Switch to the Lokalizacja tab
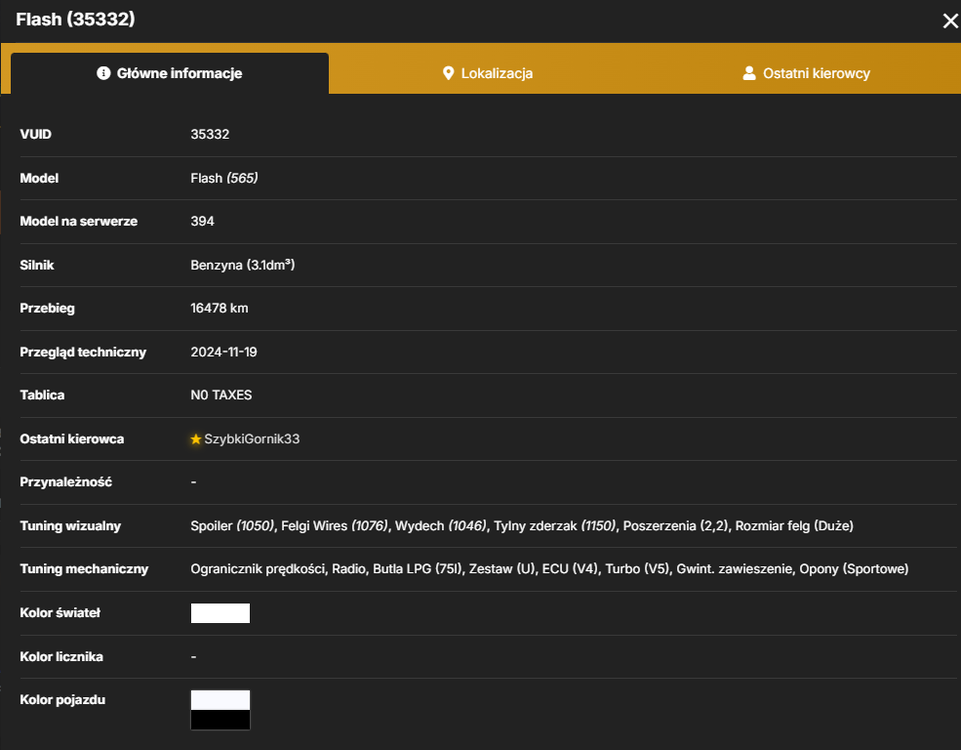This screenshot has width=961, height=750. coord(488,73)
